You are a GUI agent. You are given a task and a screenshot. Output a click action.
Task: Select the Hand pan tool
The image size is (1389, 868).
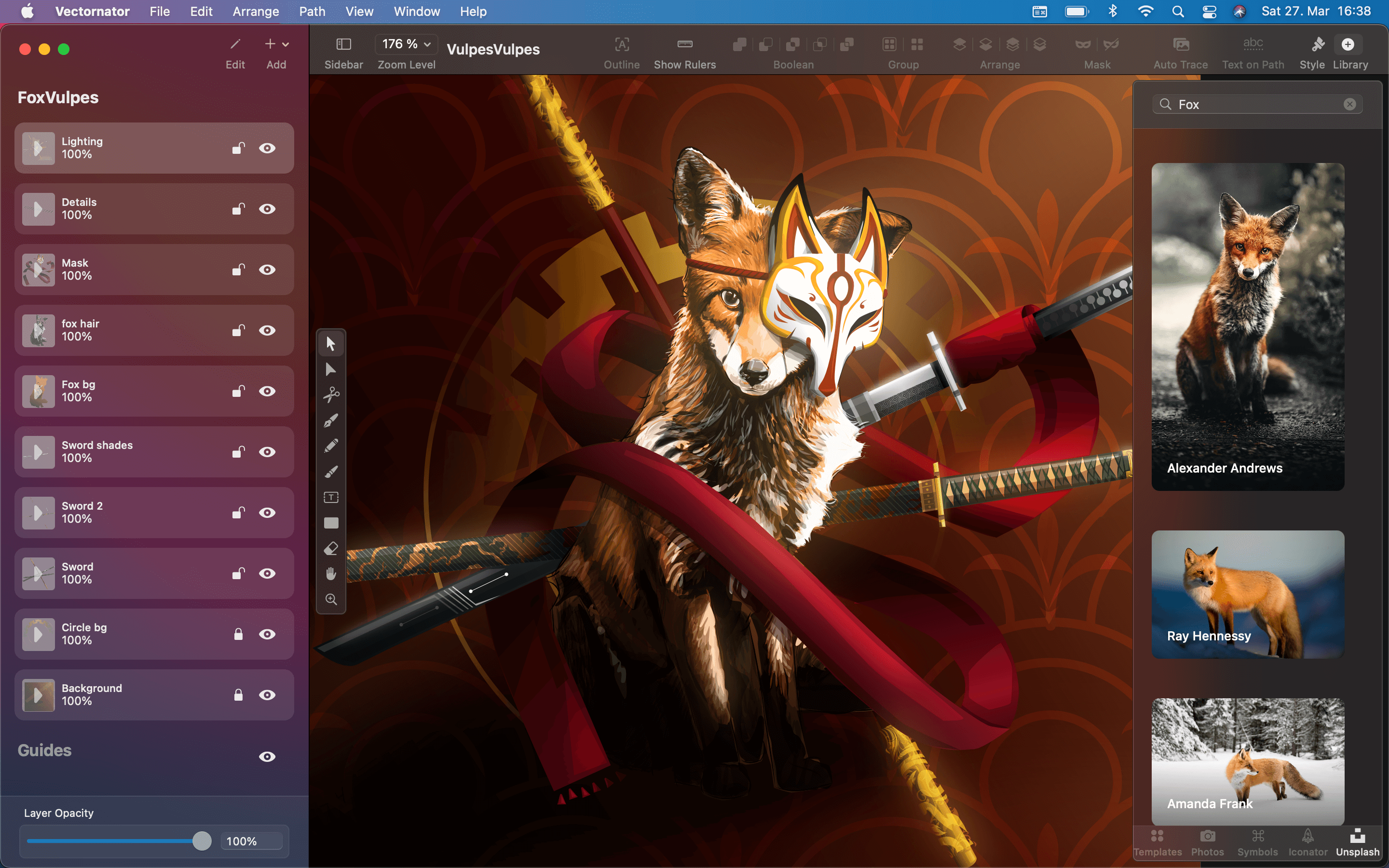point(330,574)
